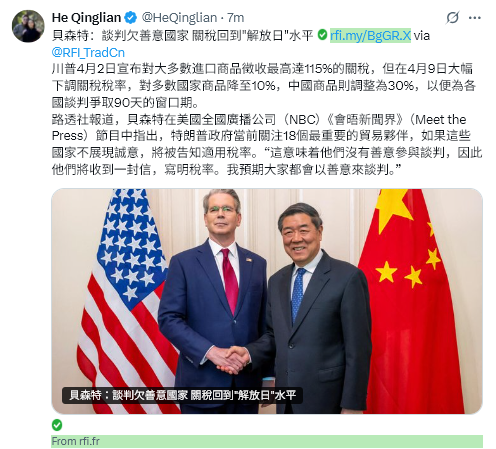Click the Grok explain-post icon
This screenshot has width=496, height=449.
[x=452, y=18]
